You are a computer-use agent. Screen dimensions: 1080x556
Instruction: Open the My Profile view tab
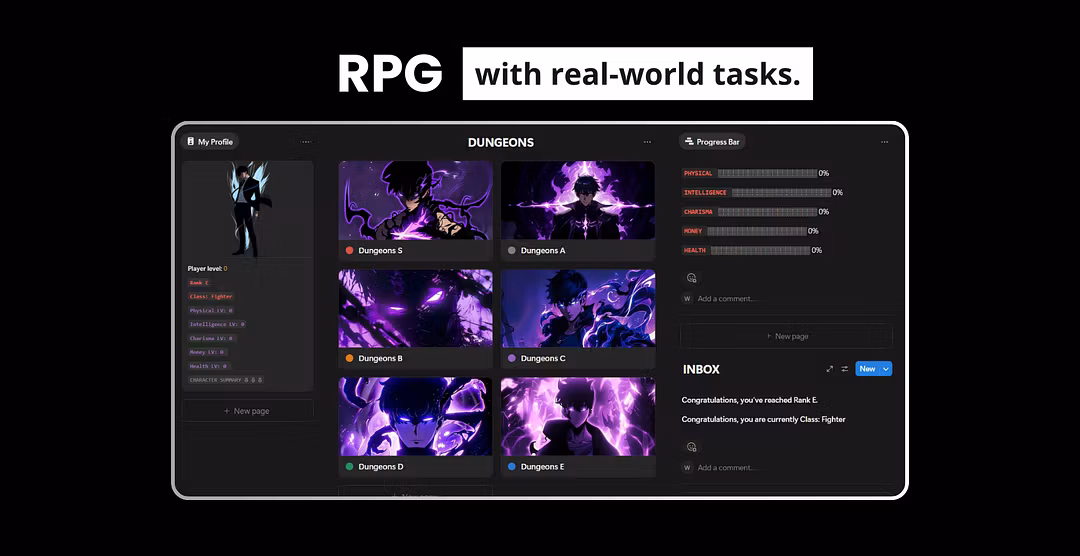pos(210,142)
